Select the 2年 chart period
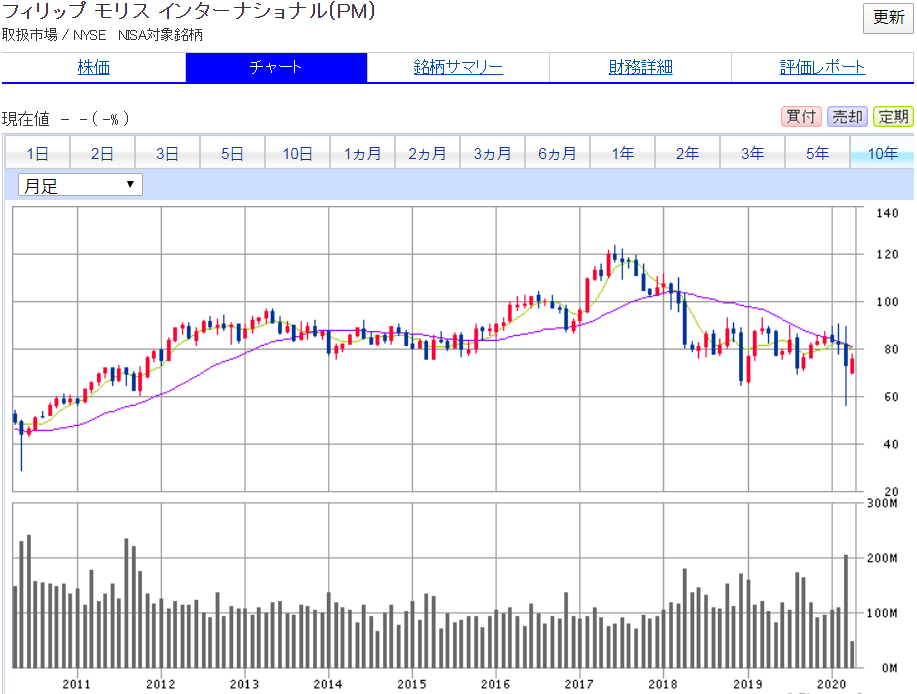This screenshot has width=917, height=694. [687, 153]
